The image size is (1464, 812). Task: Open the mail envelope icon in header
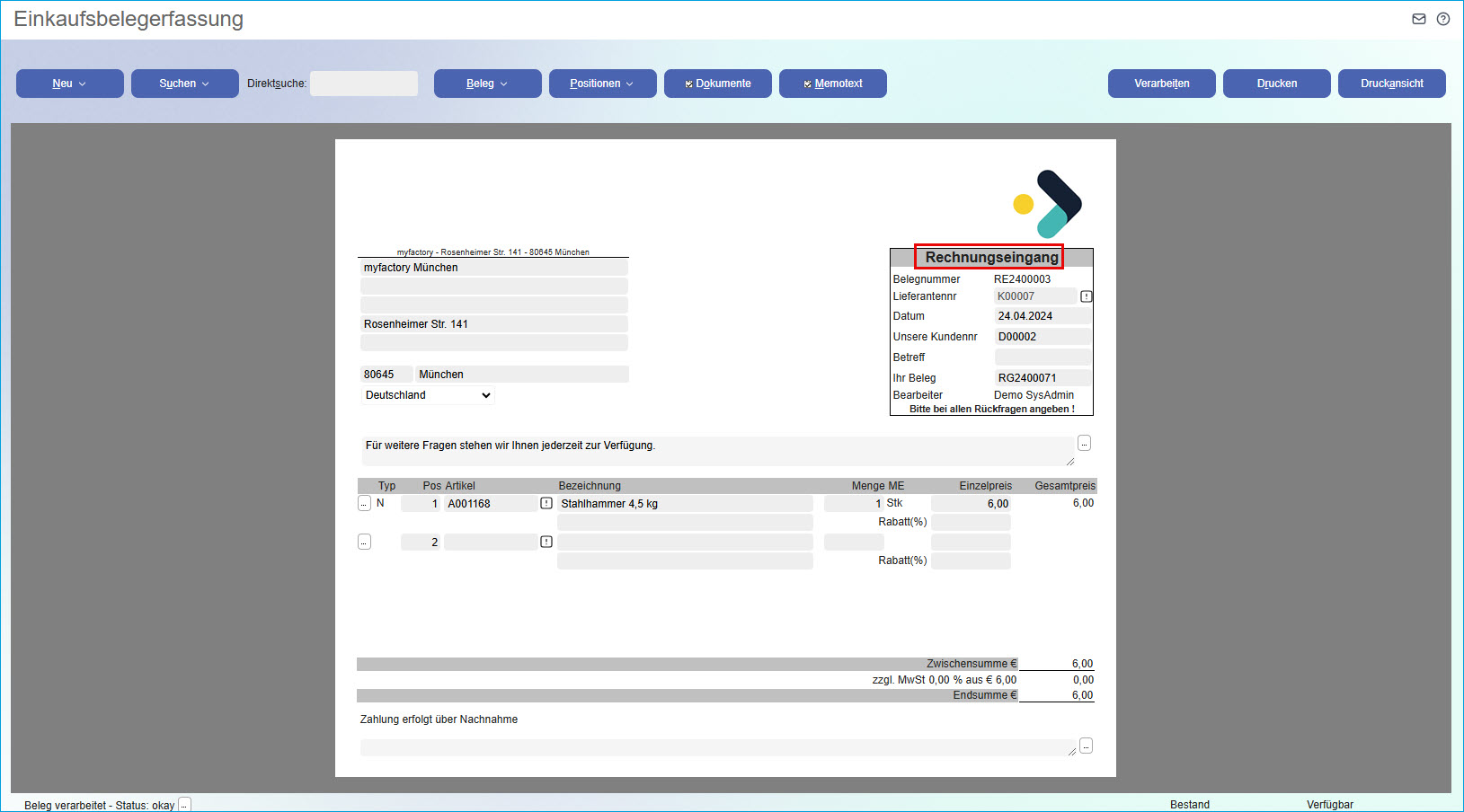[x=1419, y=19]
